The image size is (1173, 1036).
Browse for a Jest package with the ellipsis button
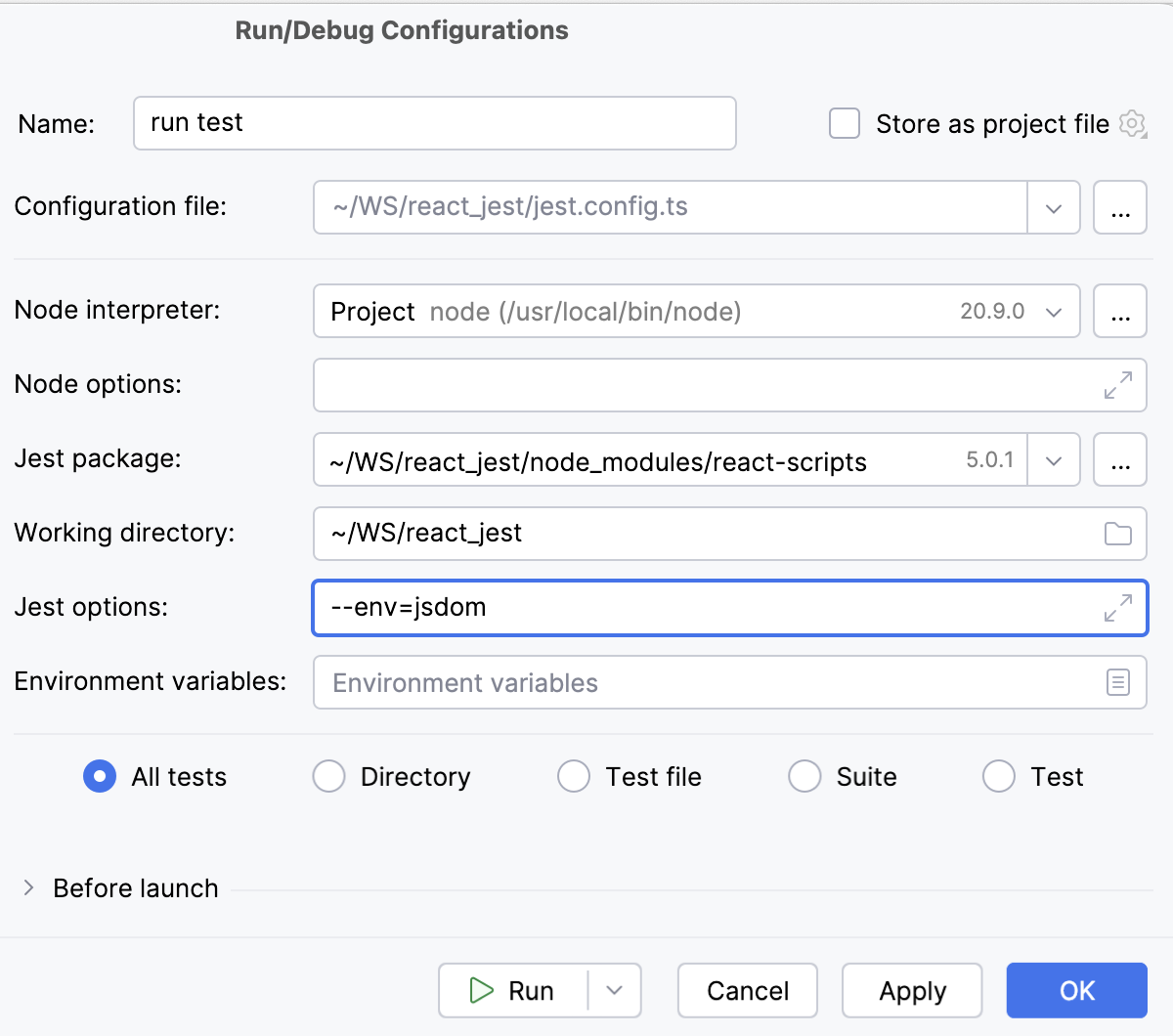pos(1120,459)
